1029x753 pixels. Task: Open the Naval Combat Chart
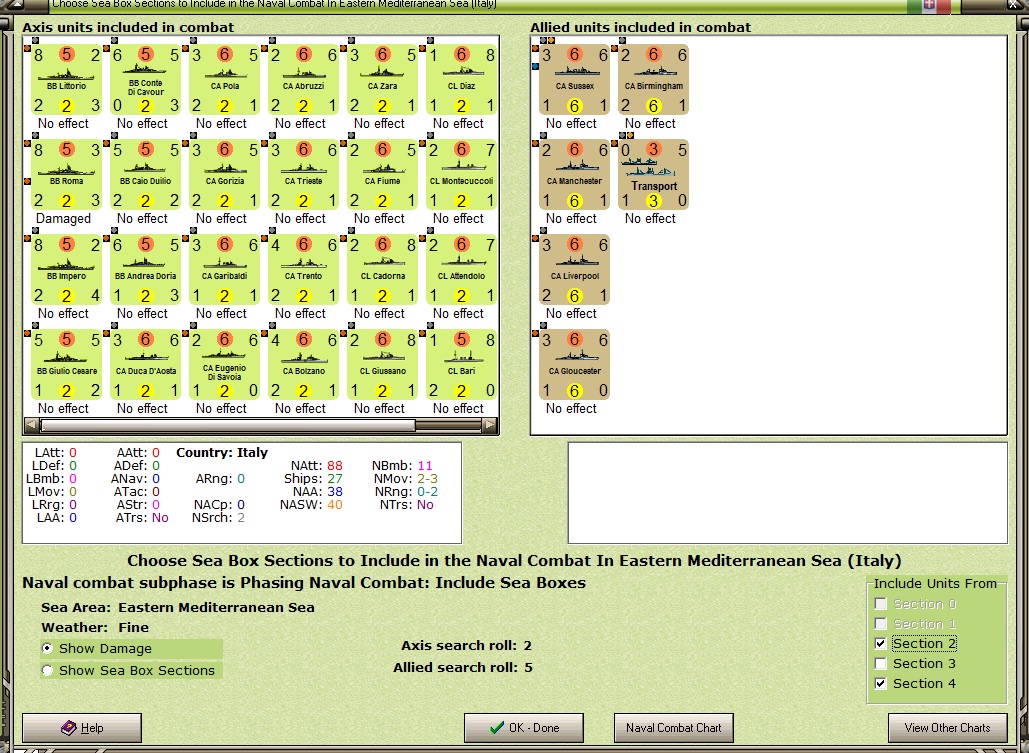pos(673,727)
